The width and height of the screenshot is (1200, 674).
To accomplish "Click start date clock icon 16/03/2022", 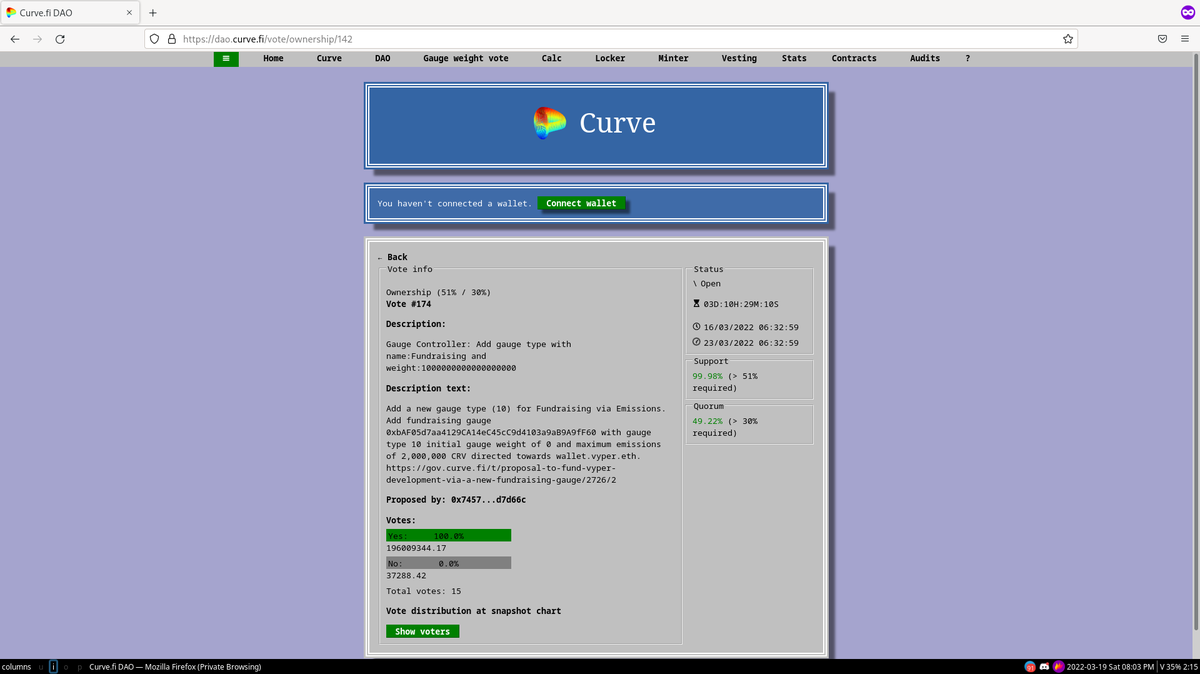I will 697,327.
